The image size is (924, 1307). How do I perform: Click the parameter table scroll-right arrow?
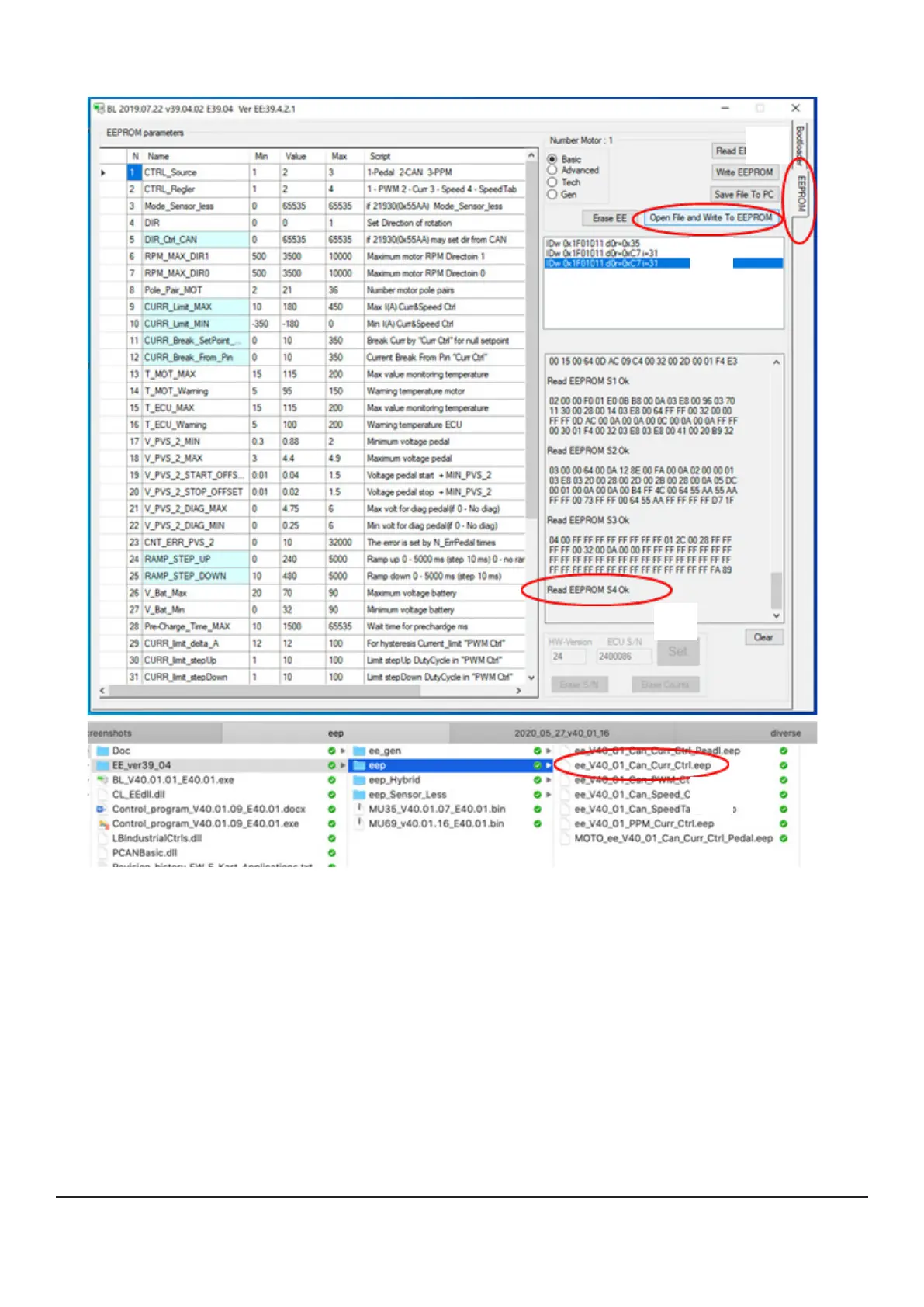click(519, 690)
